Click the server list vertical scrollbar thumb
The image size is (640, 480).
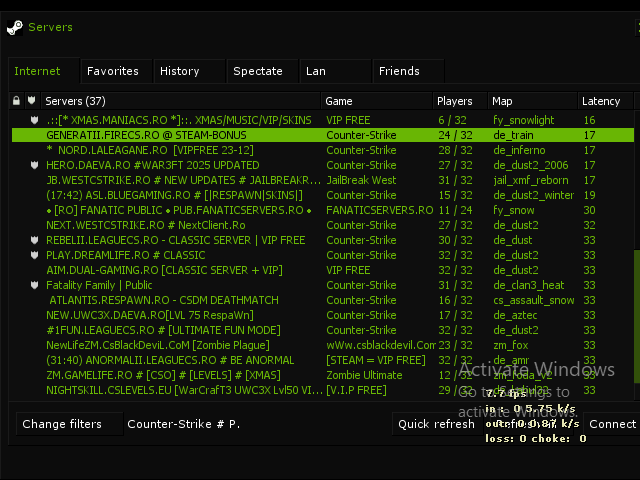coord(637,316)
